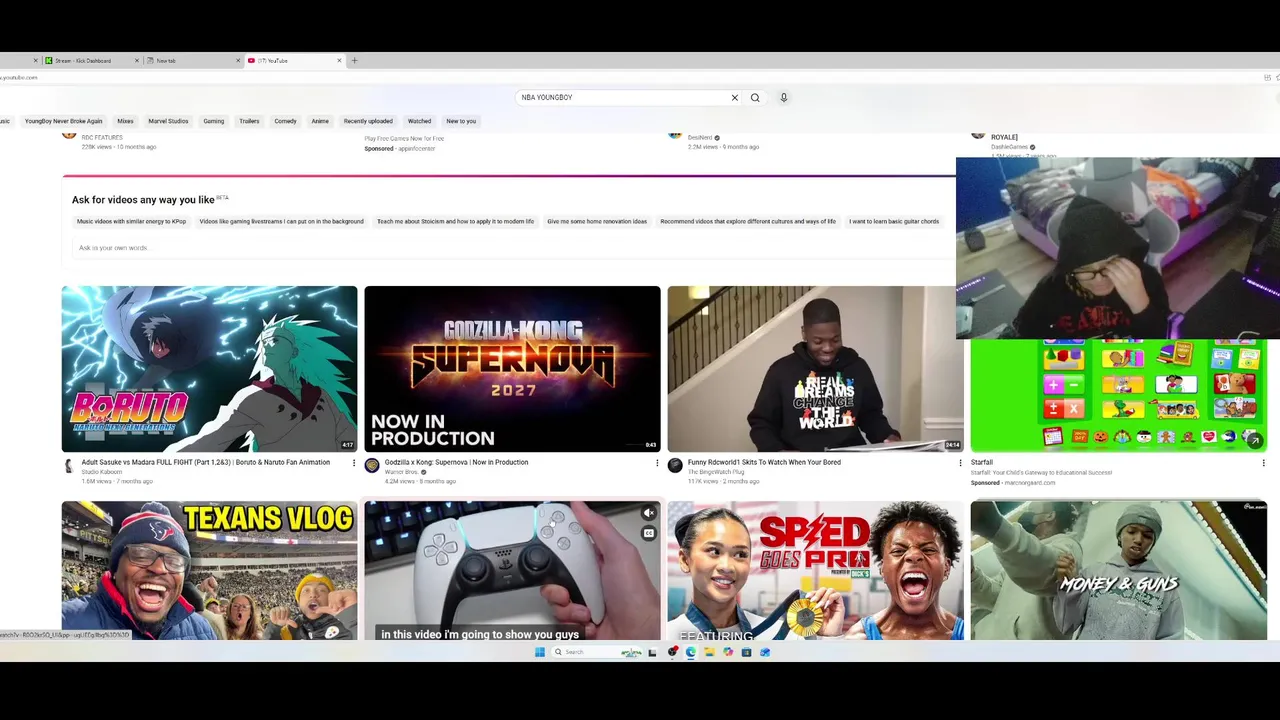
Task: Clear the NBA YOUNGBOY search text
Action: point(734,98)
